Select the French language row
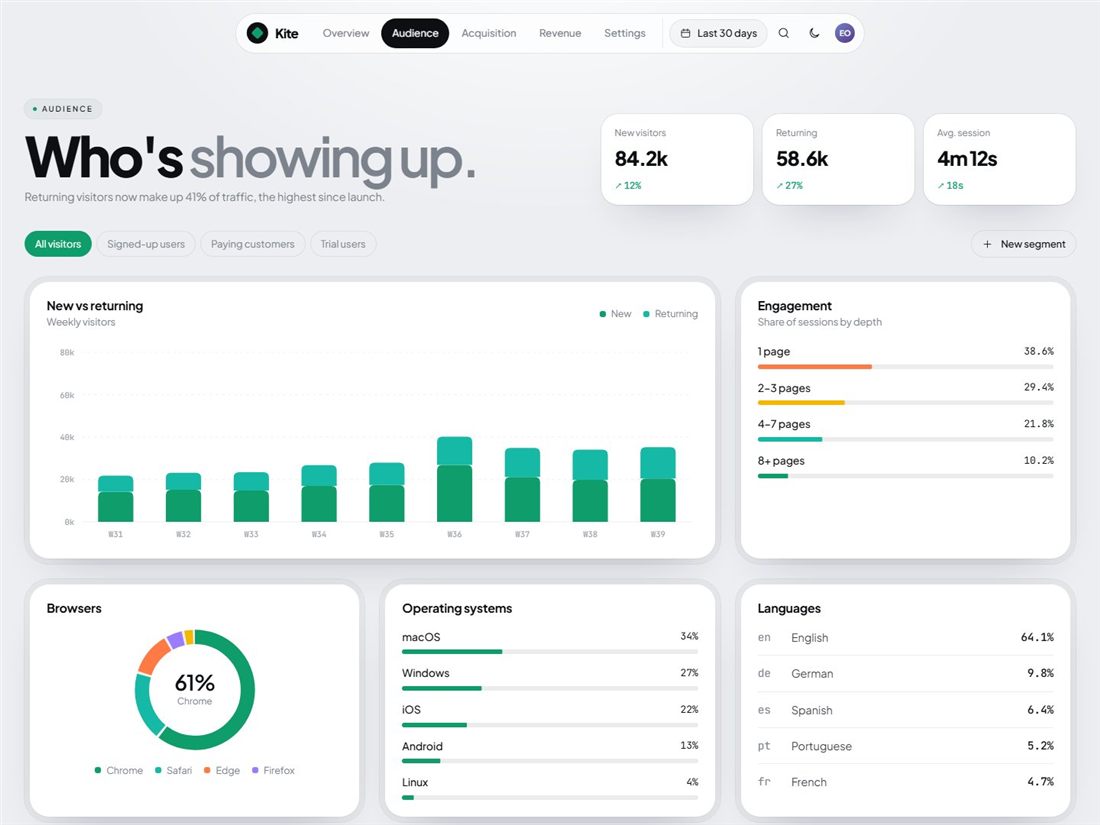 [x=906, y=782]
